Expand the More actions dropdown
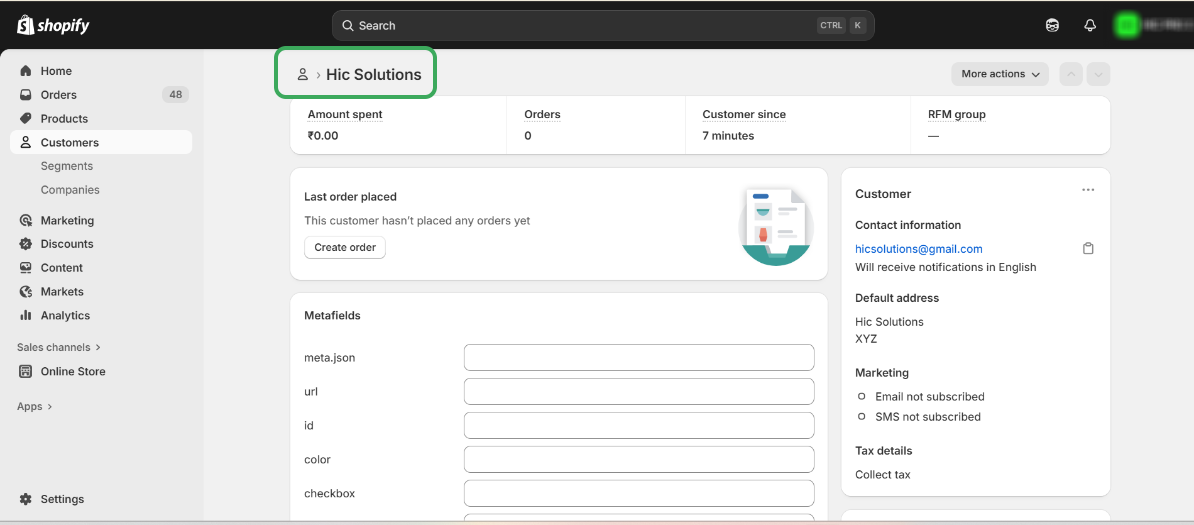Viewport: 1194px width, 525px height. [x=1000, y=74]
